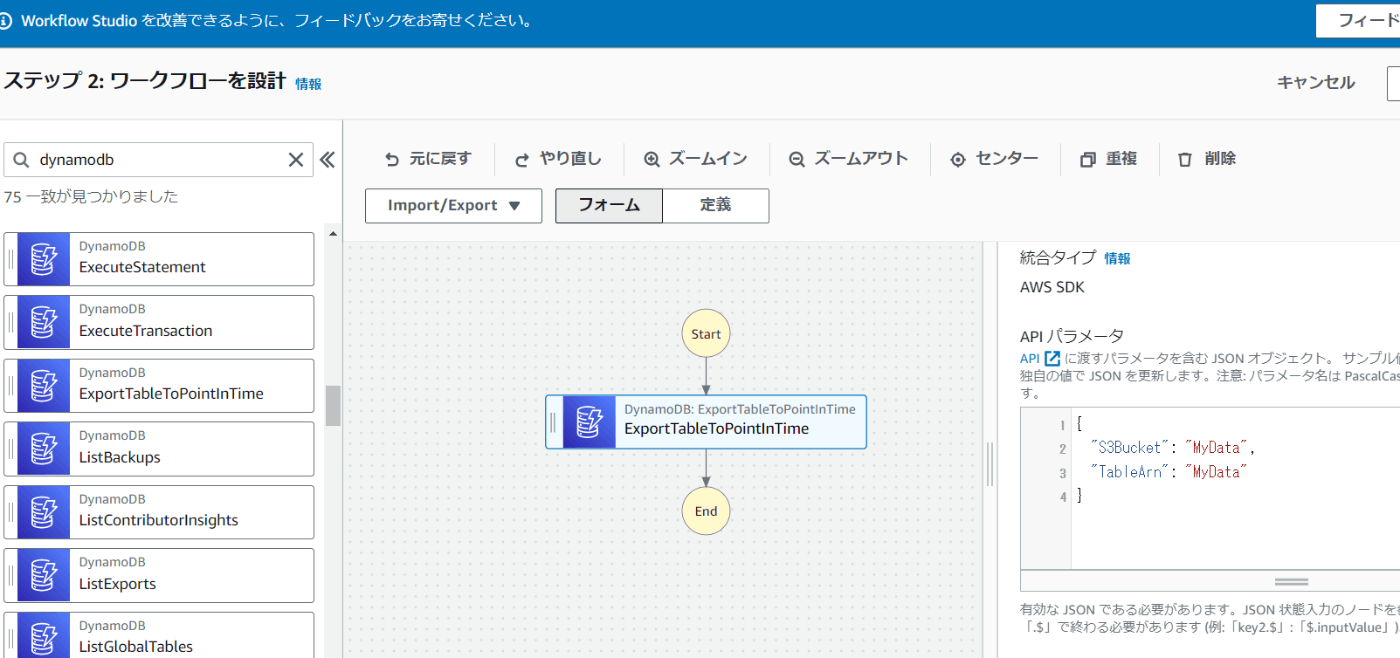Screen dimensions: 1400x658
Task: Clear the dynamodb search text with X
Action: point(296,160)
